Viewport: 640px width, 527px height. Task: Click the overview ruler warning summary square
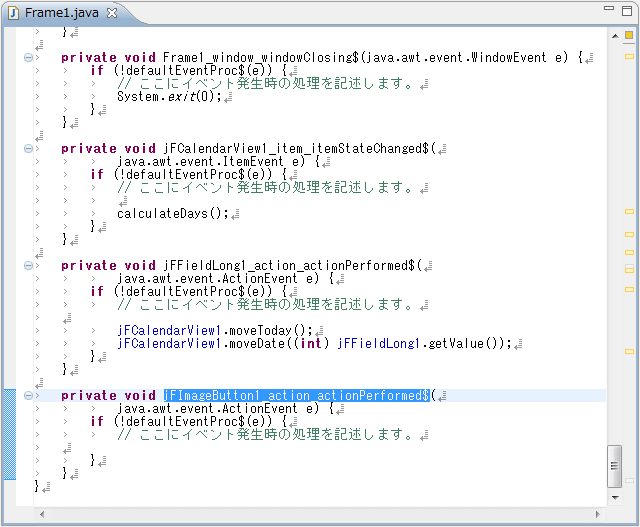click(x=629, y=36)
